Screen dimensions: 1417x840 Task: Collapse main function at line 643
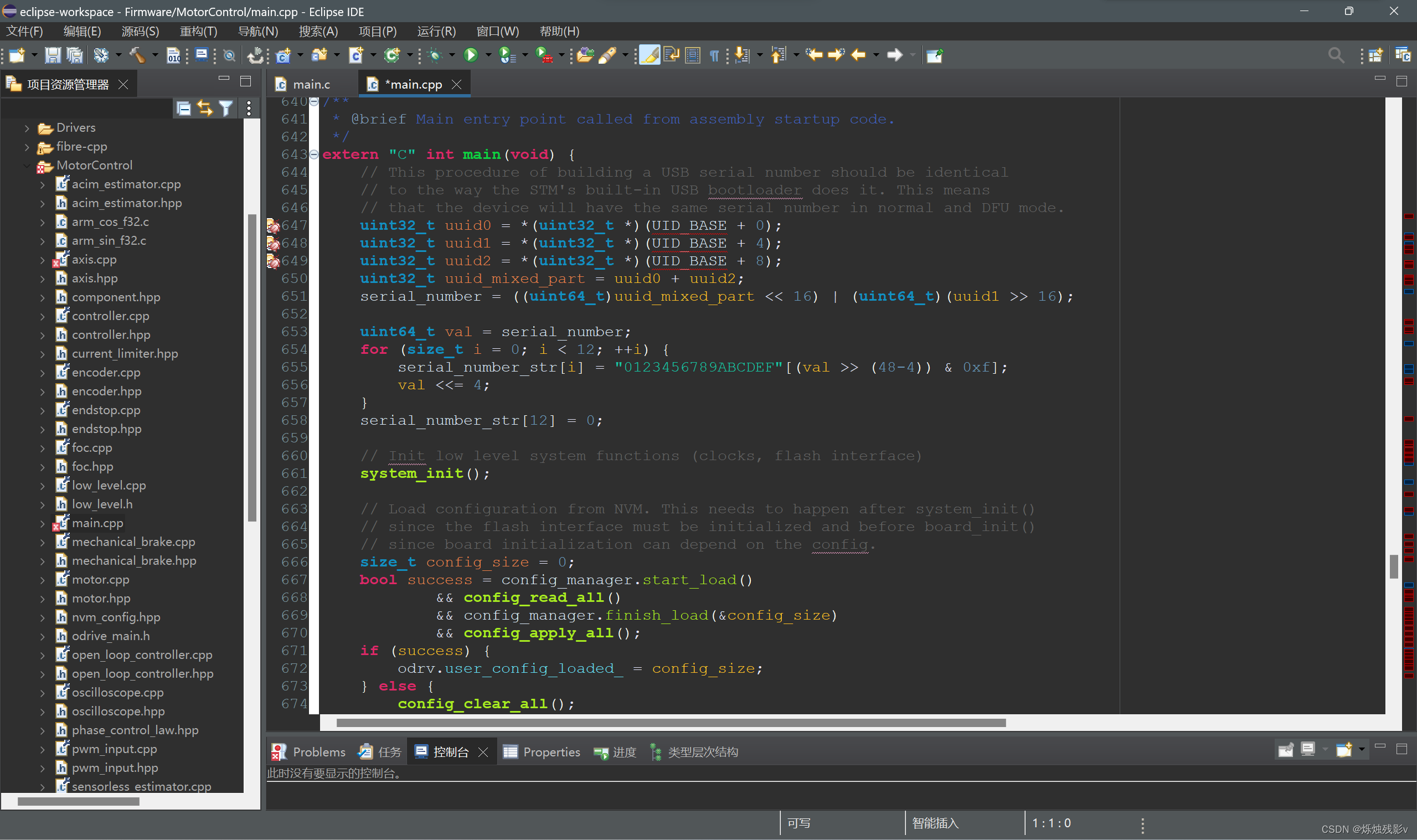pos(313,154)
